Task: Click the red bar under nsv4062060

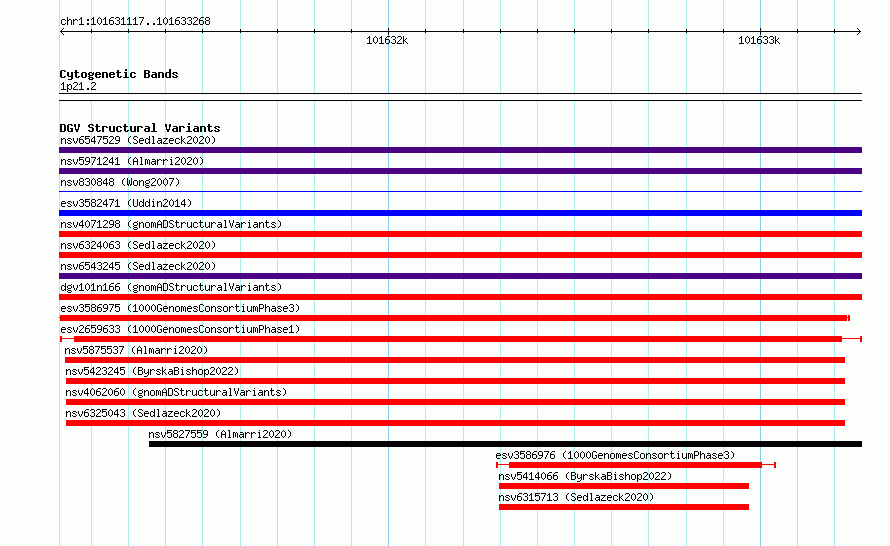Action: click(x=455, y=402)
